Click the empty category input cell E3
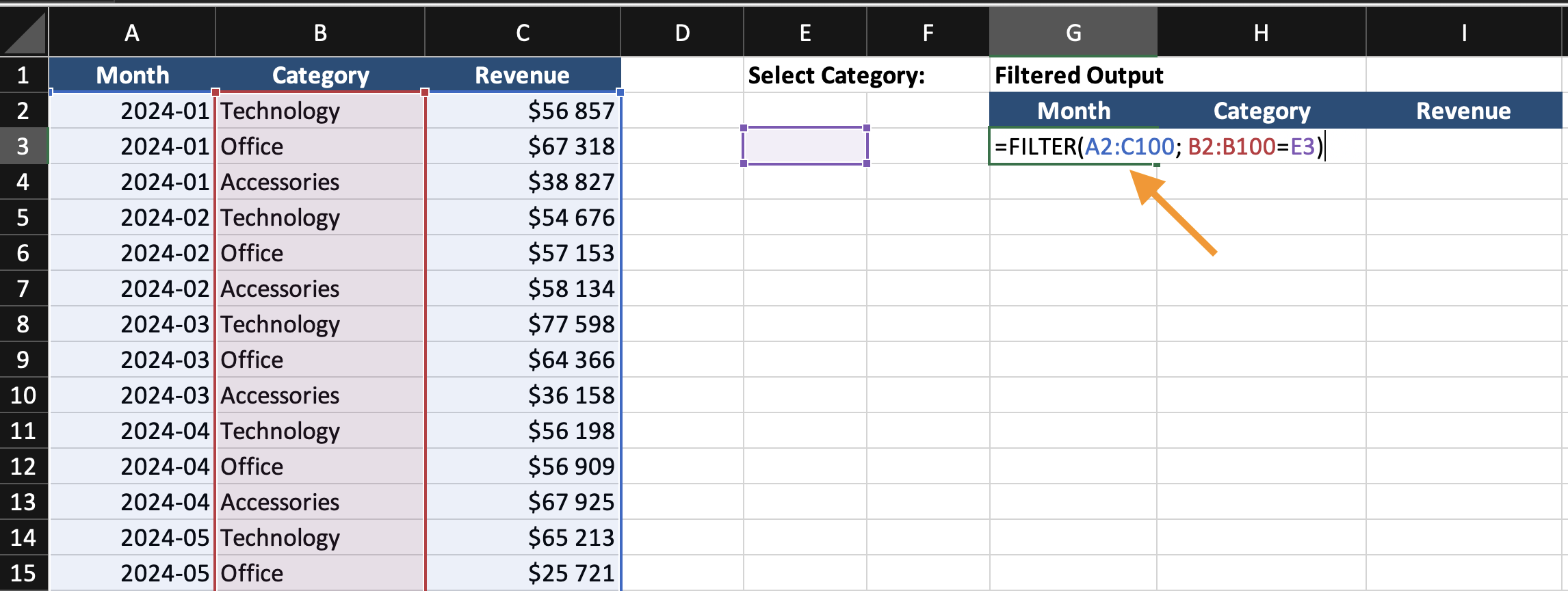 tap(805, 146)
